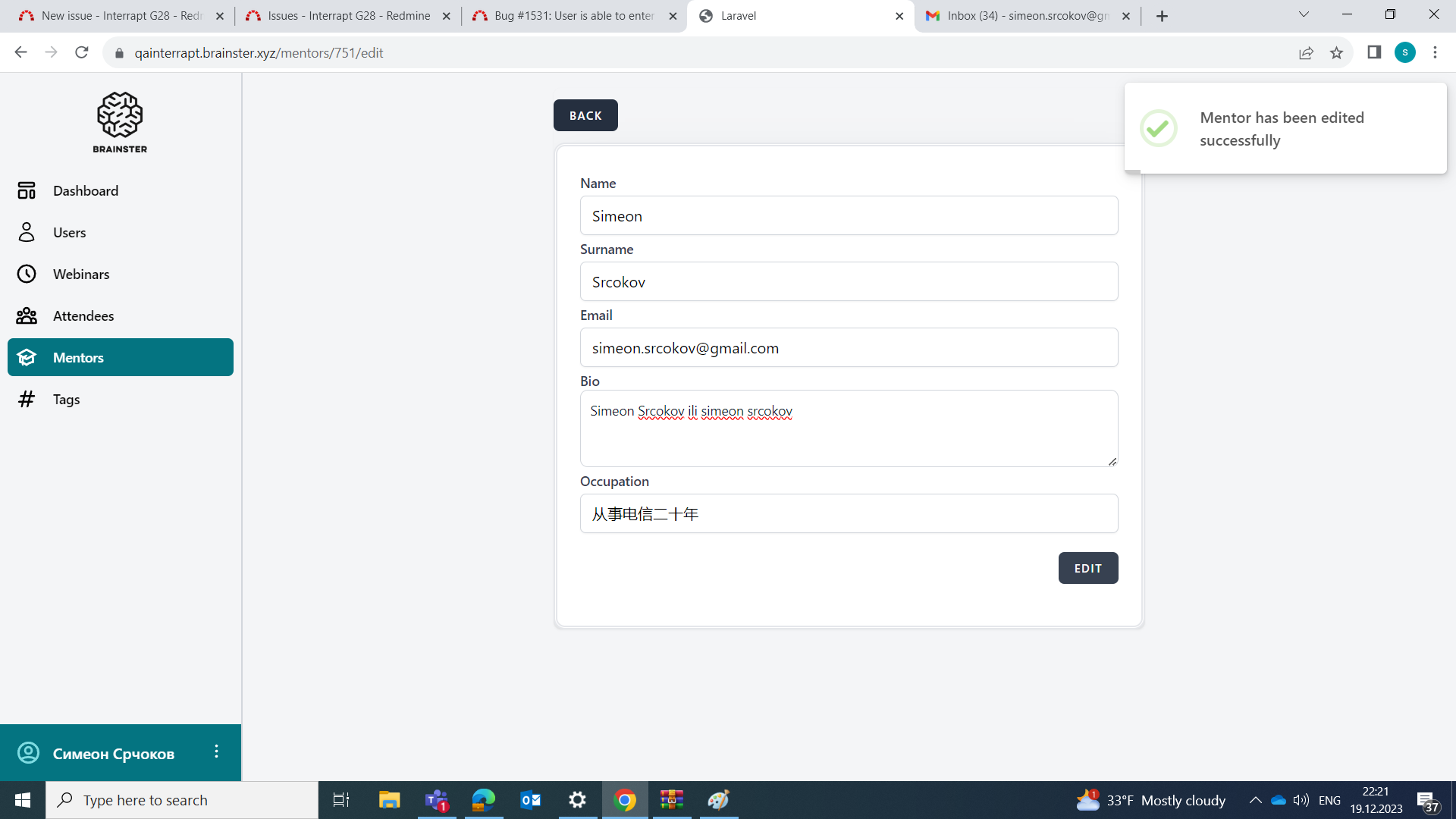1456x819 pixels.
Task: Share this page icon in address bar
Action: [1306, 53]
